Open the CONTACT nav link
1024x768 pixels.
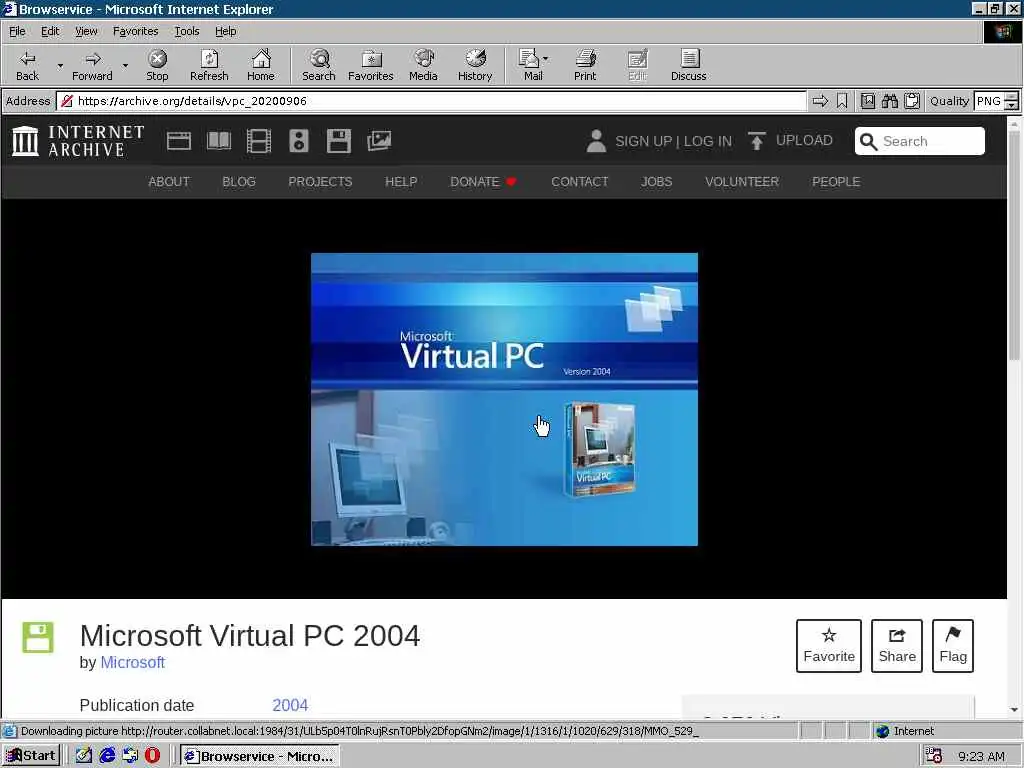[579, 182]
